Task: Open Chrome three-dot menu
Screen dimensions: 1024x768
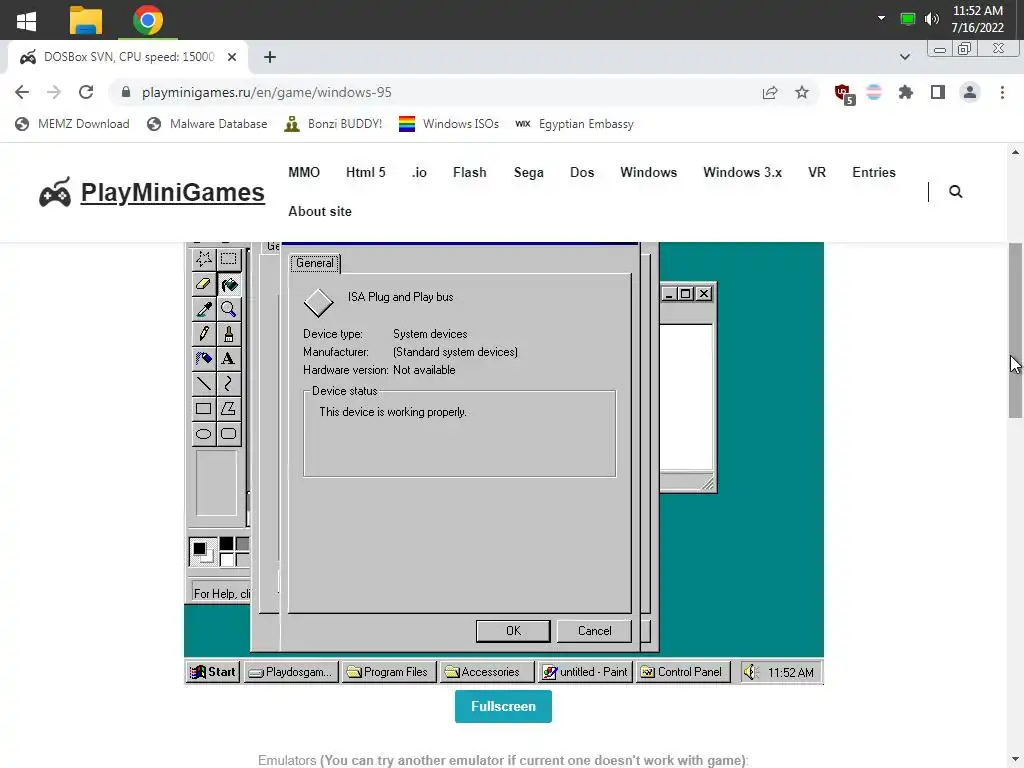Action: [x=1002, y=93]
